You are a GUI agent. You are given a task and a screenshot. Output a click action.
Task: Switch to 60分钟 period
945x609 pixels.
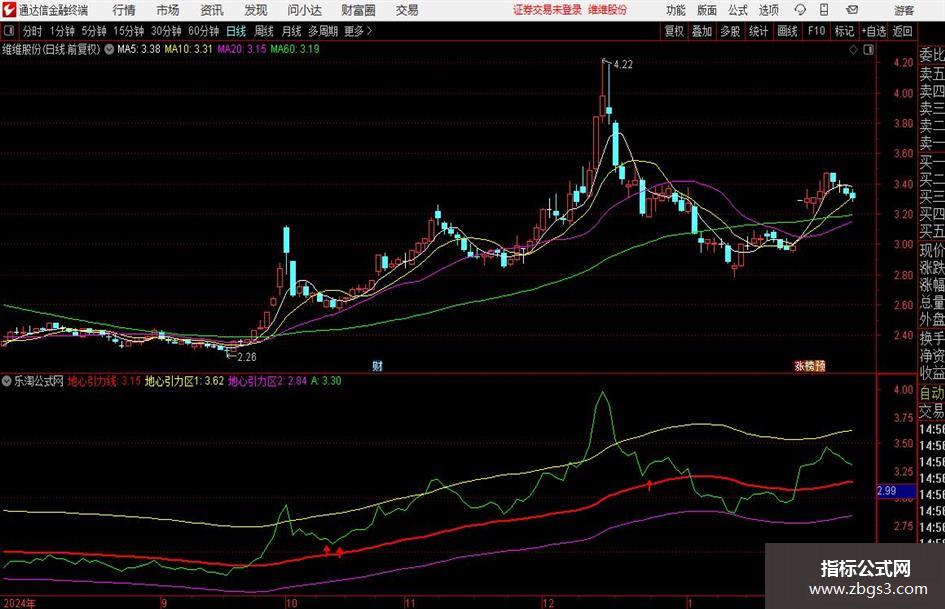pos(203,31)
